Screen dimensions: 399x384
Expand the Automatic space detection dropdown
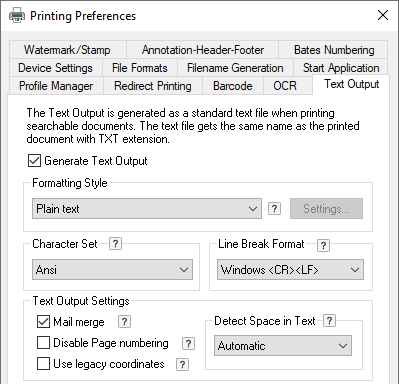tap(283, 346)
